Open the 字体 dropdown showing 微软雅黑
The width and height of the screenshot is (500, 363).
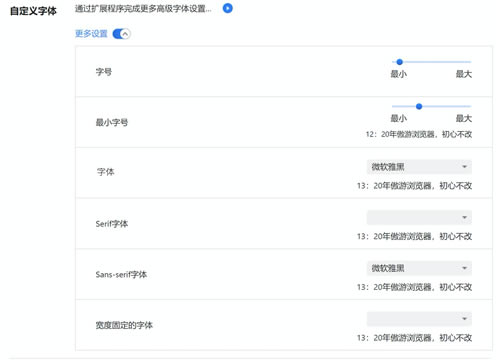coord(419,167)
